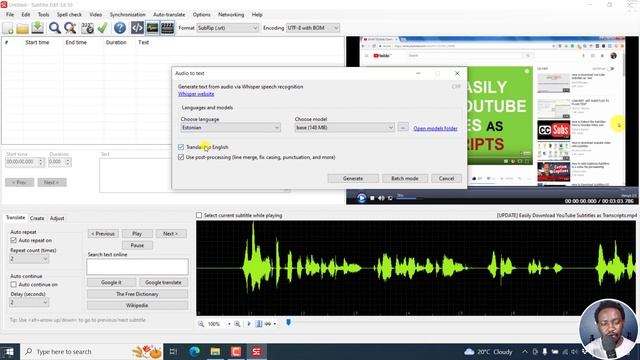Click the Google translate button
Viewport: 640px width, 360px height.
pos(163,282)
